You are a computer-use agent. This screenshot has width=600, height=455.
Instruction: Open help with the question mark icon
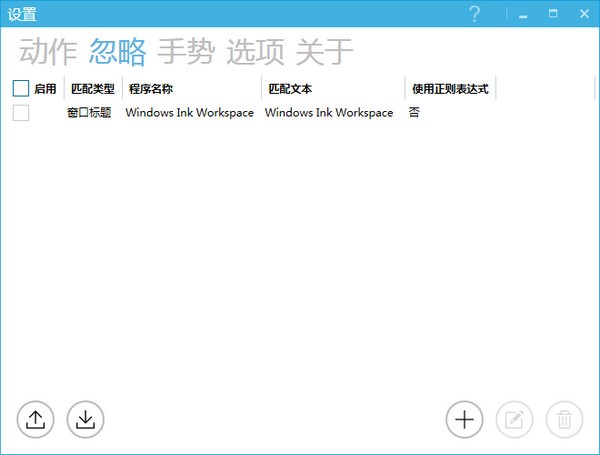(474, 14)
